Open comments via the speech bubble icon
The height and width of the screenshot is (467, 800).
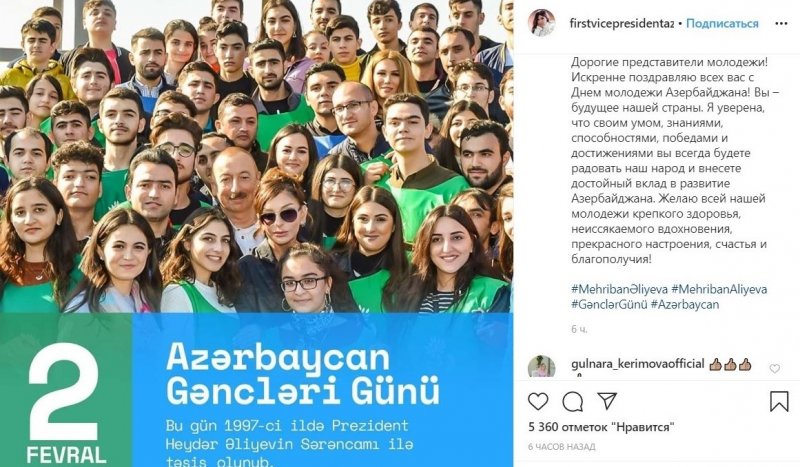[572, 402]
